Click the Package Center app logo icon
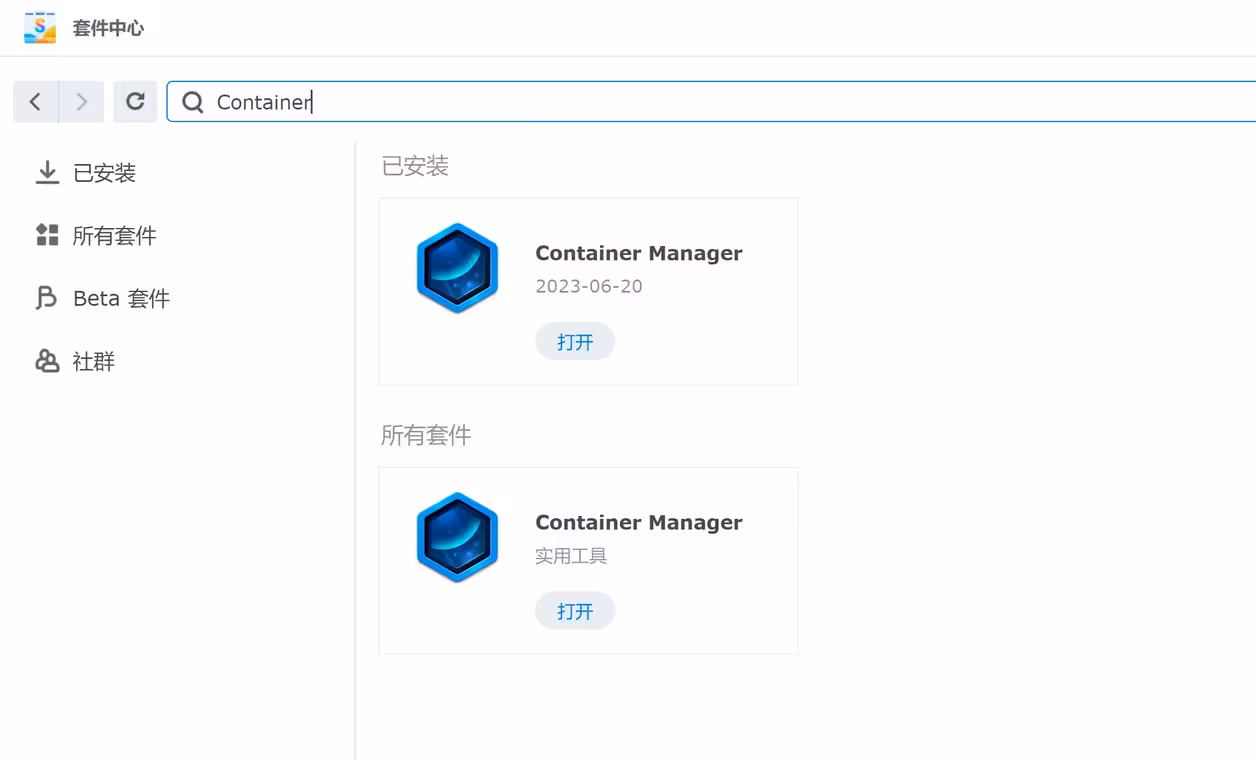Image resolution: width=1256 pixels, height=760 pixels. [x=40, y=27]
